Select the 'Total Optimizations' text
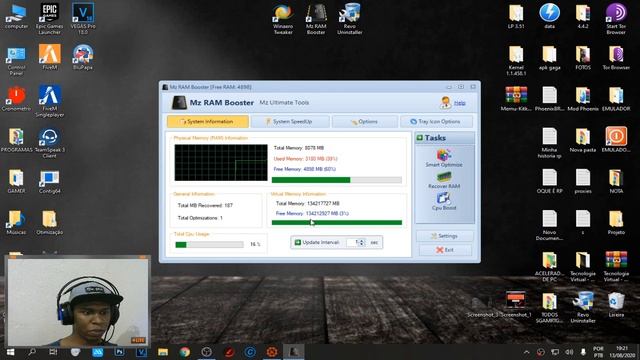 pyautogui.click(x=200, y=218)
